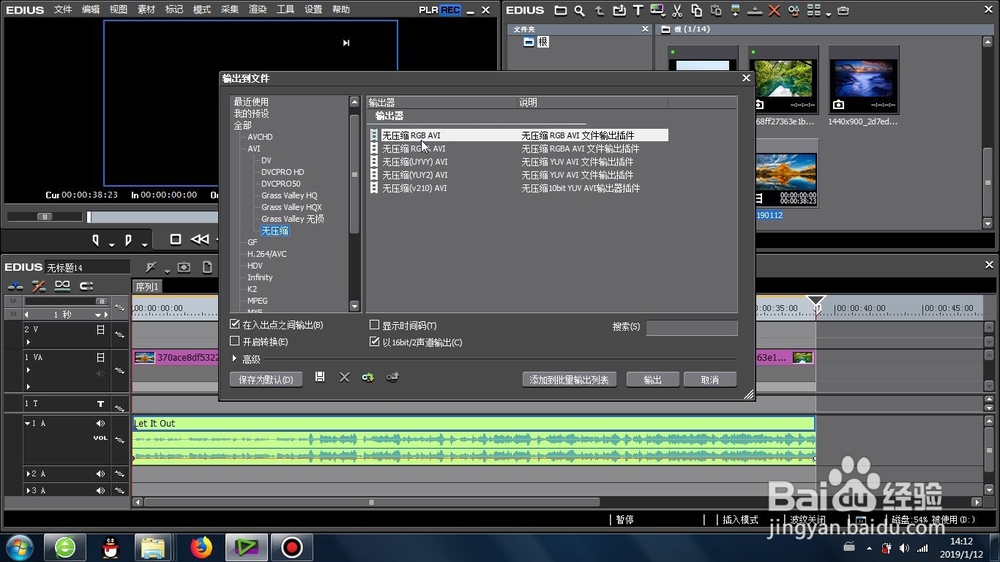Click the scissors cut icon in the bin
The image size is (1000, 562).
point(677,10)
